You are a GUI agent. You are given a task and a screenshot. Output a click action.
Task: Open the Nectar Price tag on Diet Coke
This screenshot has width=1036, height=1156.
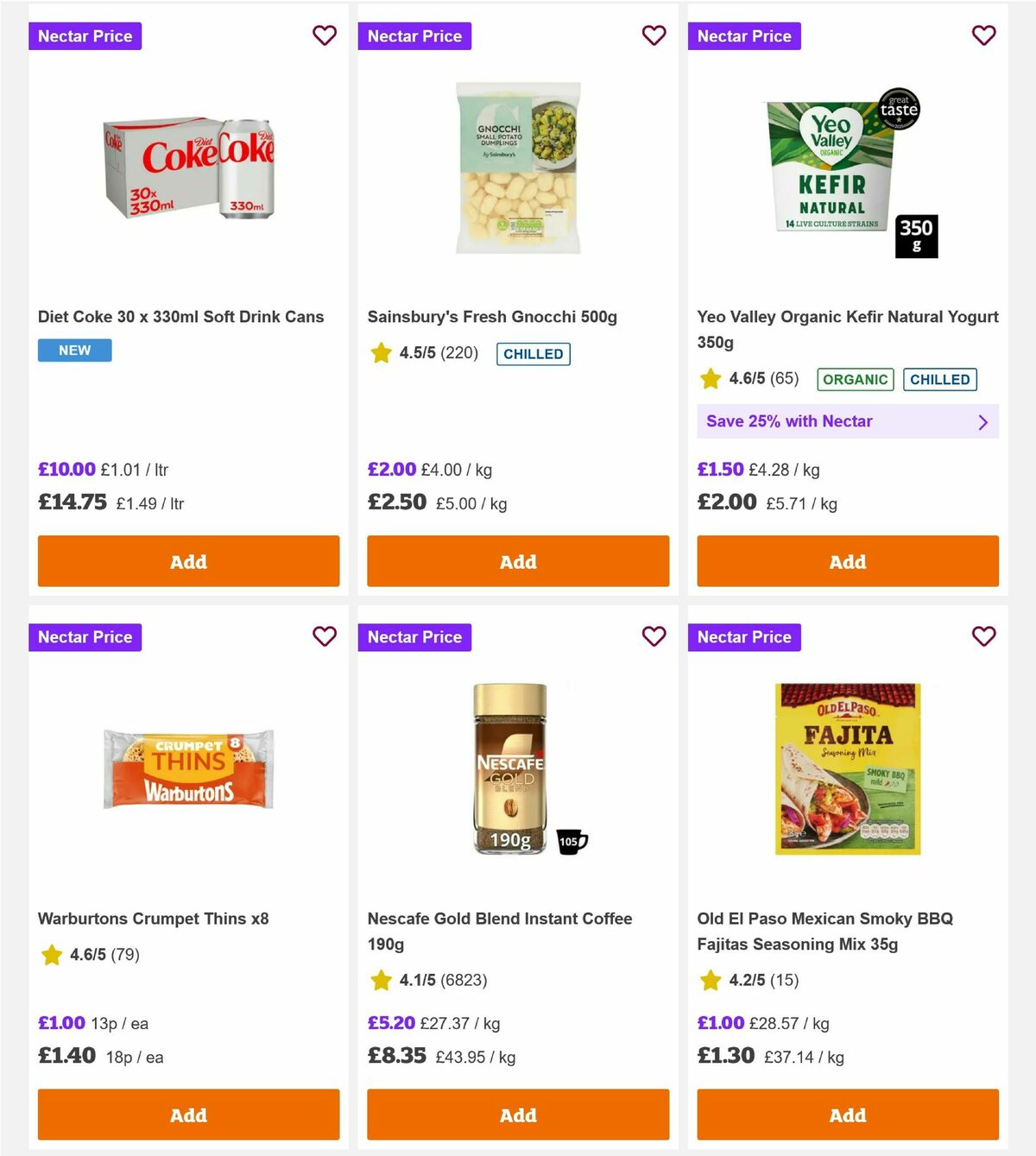(85, 35)
